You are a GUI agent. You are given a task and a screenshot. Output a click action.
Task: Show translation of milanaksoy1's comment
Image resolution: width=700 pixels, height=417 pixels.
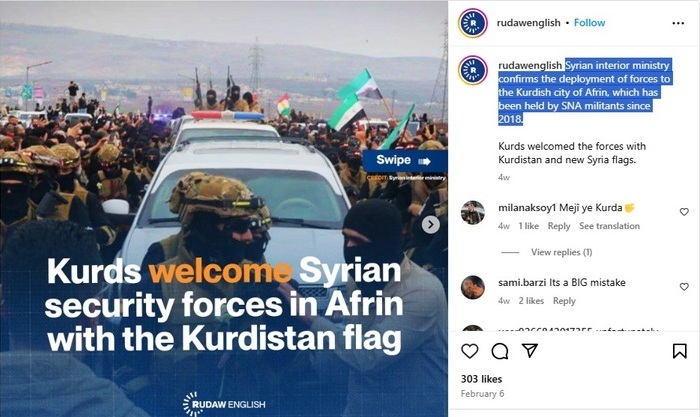click(609, 226)
